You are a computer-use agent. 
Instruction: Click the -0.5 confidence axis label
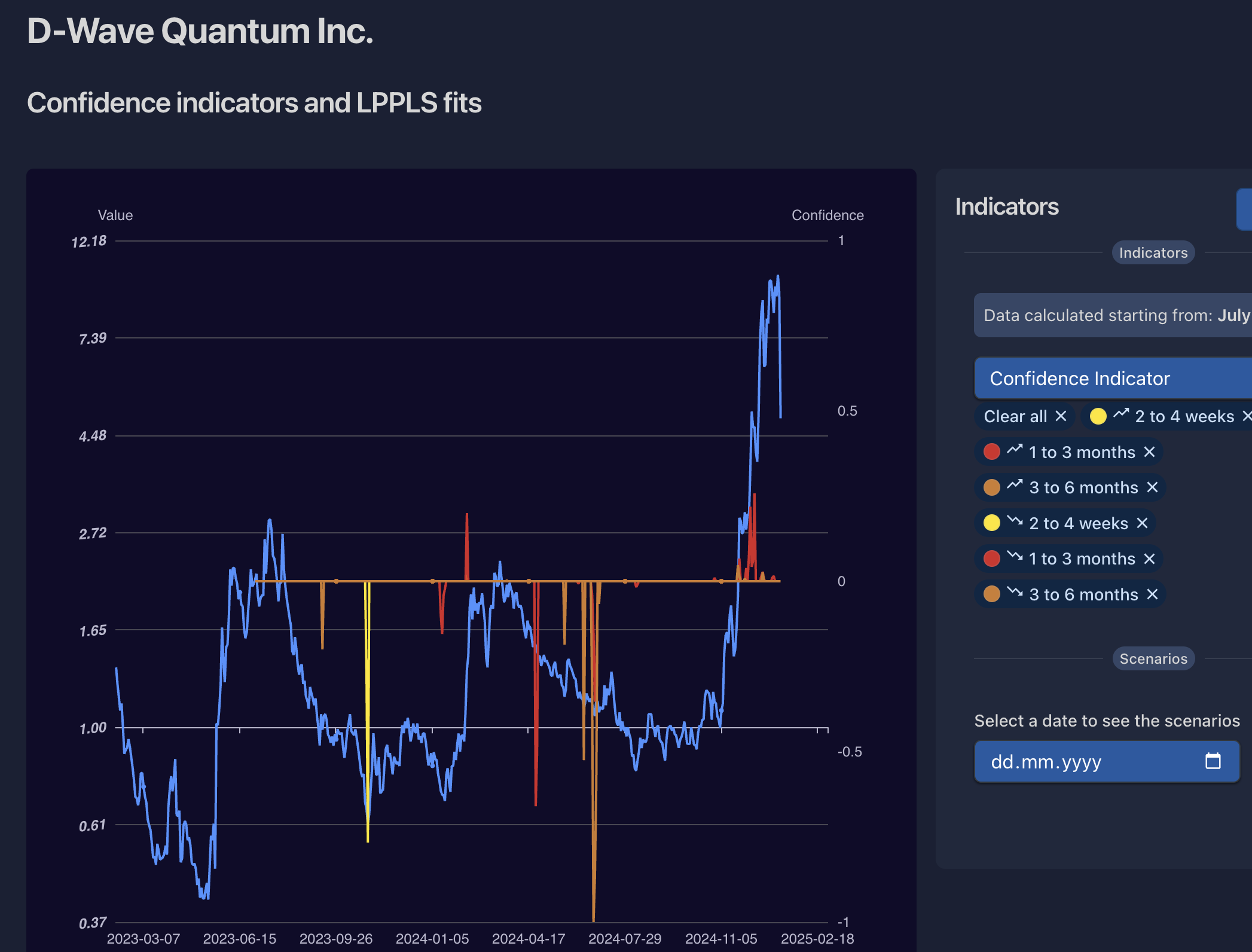850,752
